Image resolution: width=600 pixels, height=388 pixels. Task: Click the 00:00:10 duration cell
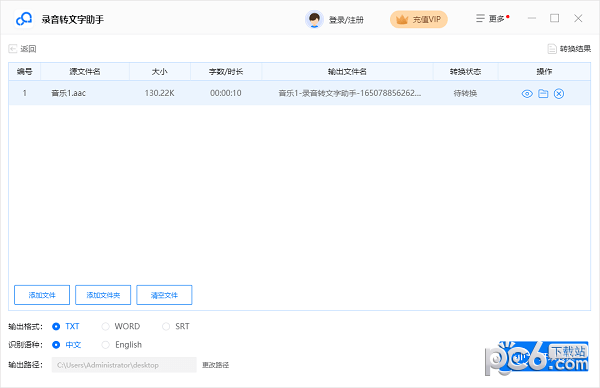pos(226,93)
